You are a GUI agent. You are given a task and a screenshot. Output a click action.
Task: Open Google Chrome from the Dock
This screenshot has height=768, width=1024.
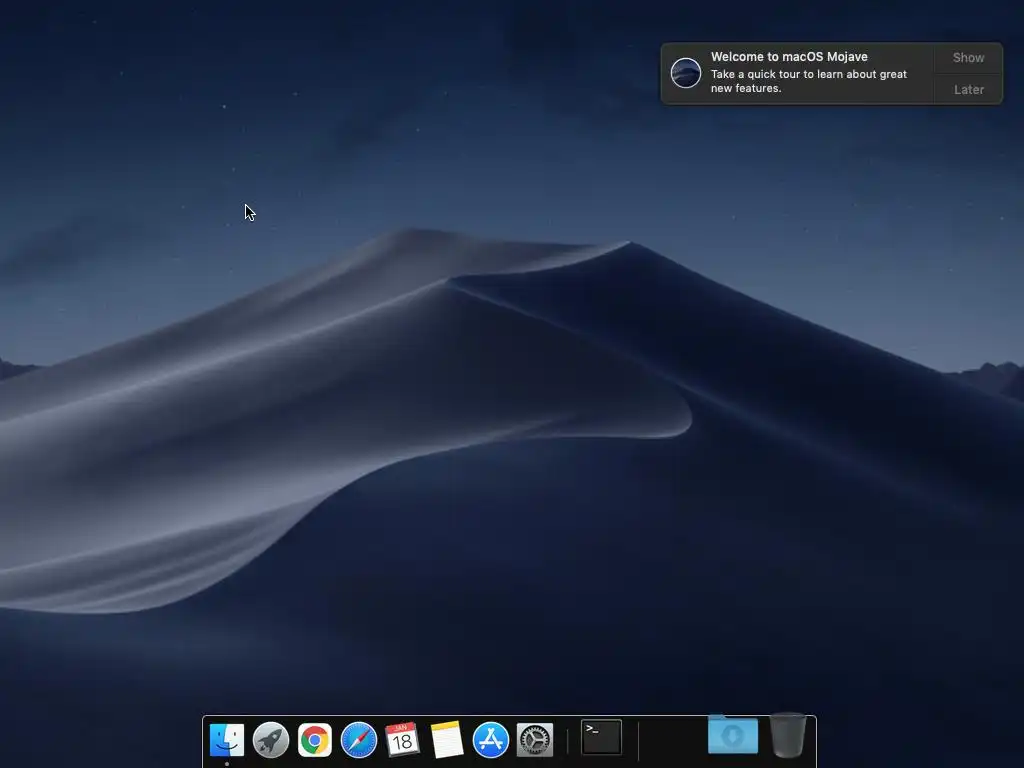[x=315, y=740]
